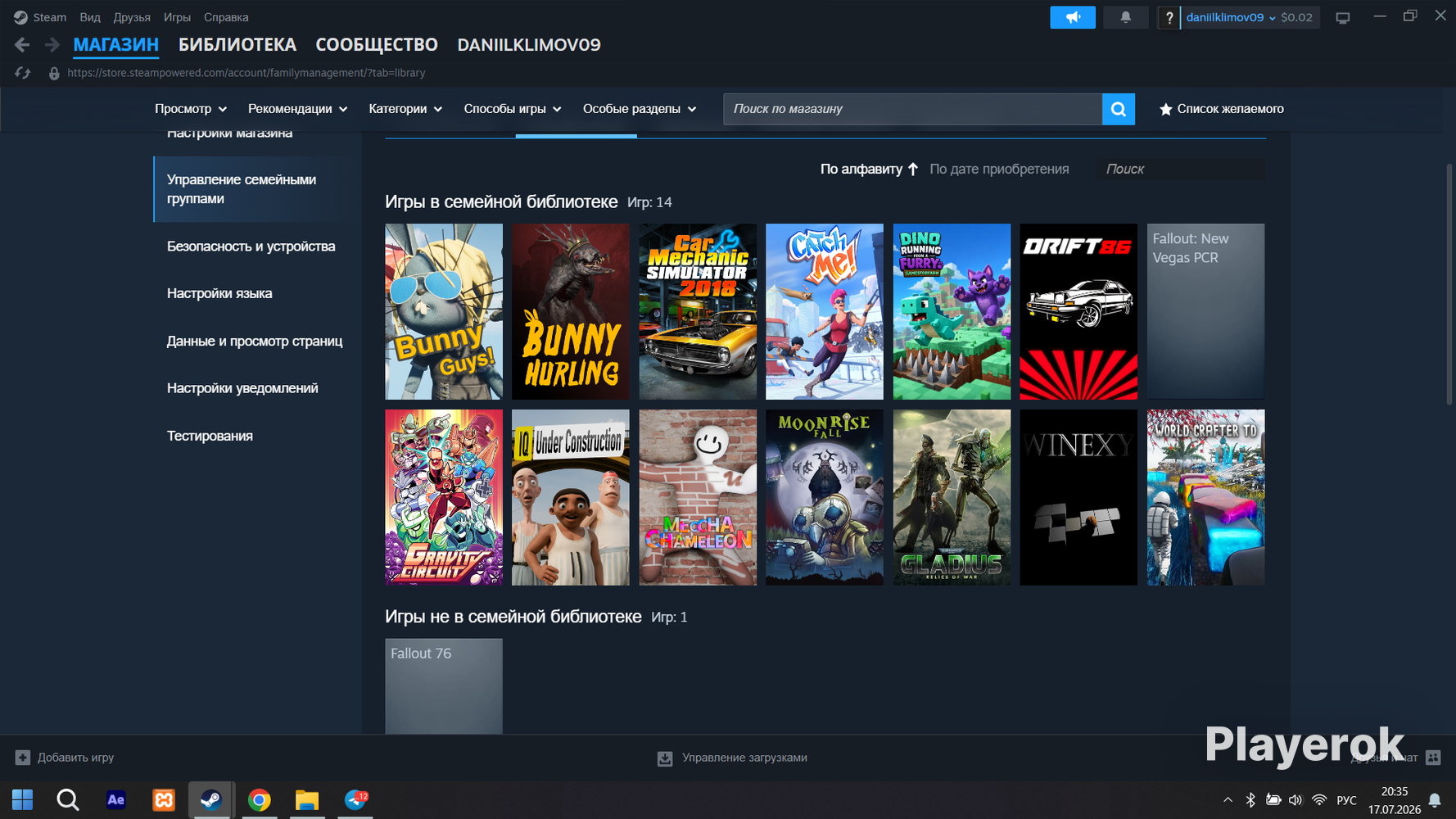The width and height of the screenshot is (1456, 819).
Task: Open the Gravity Circuit game cover
Action: 444,497
